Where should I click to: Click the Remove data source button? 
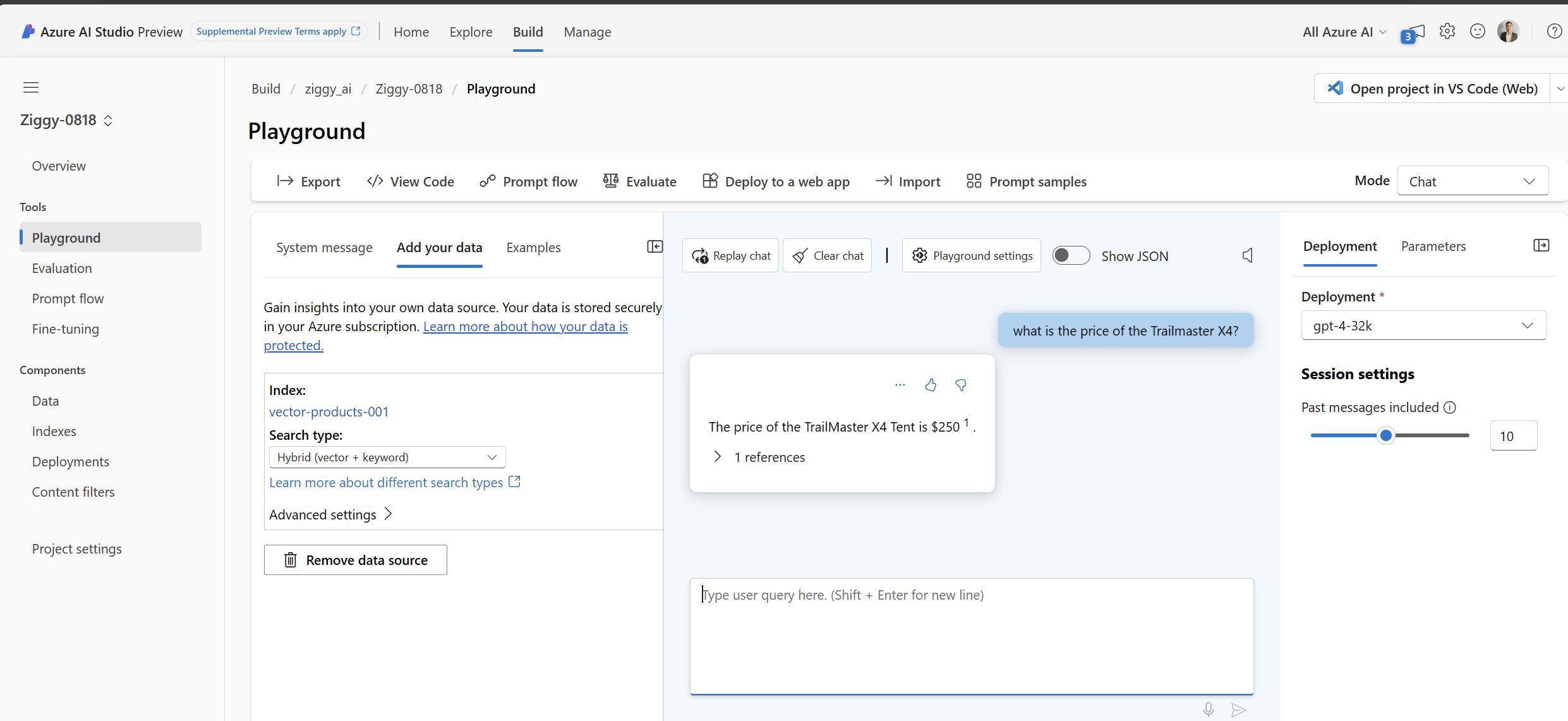(355, 560)
